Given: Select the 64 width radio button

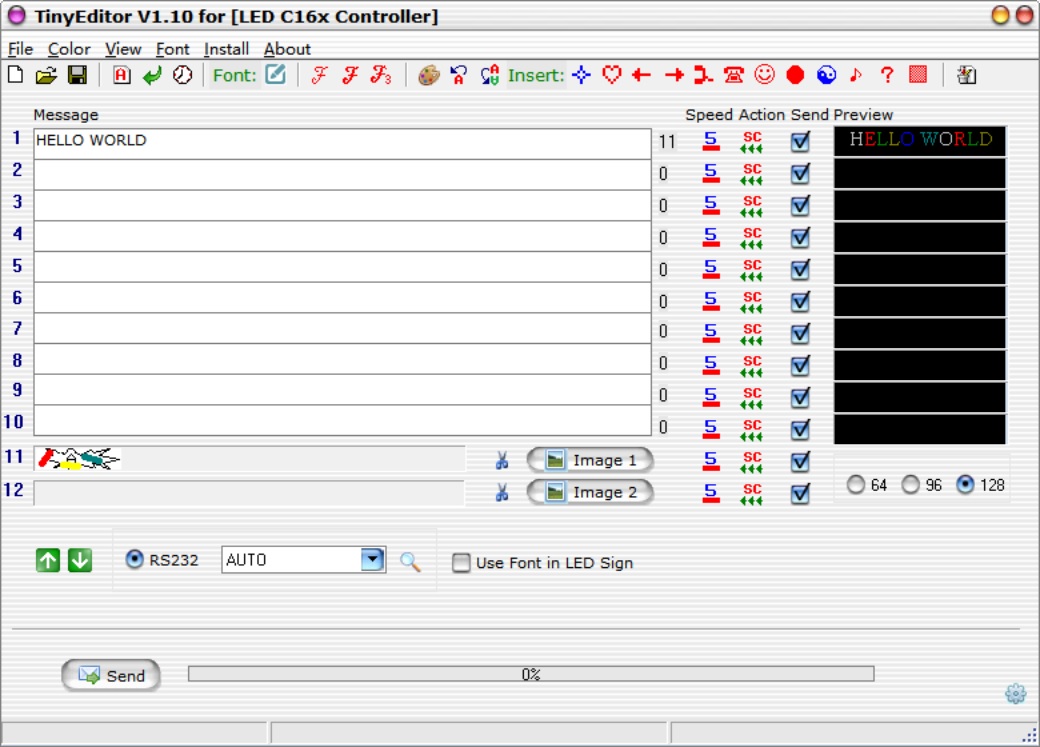Looking at the screenshot, I should point(856,485).
